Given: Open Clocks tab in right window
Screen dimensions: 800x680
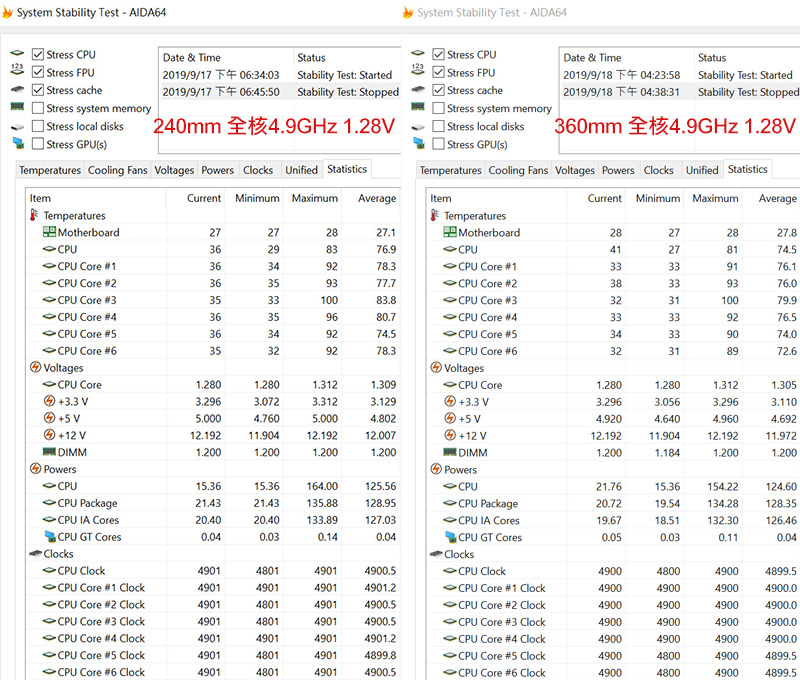Looking at the screenshot, I should click(x=658, y=170).
